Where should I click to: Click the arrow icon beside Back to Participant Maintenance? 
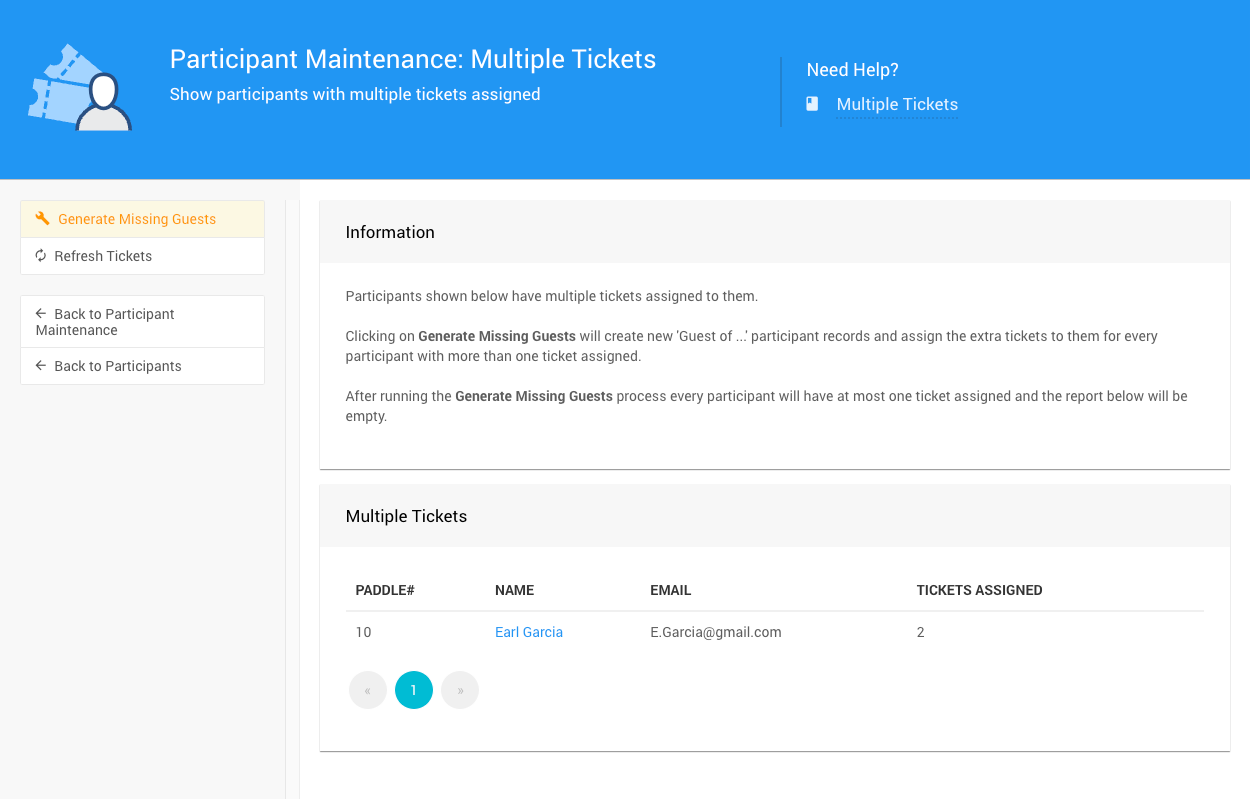point(41,314)
